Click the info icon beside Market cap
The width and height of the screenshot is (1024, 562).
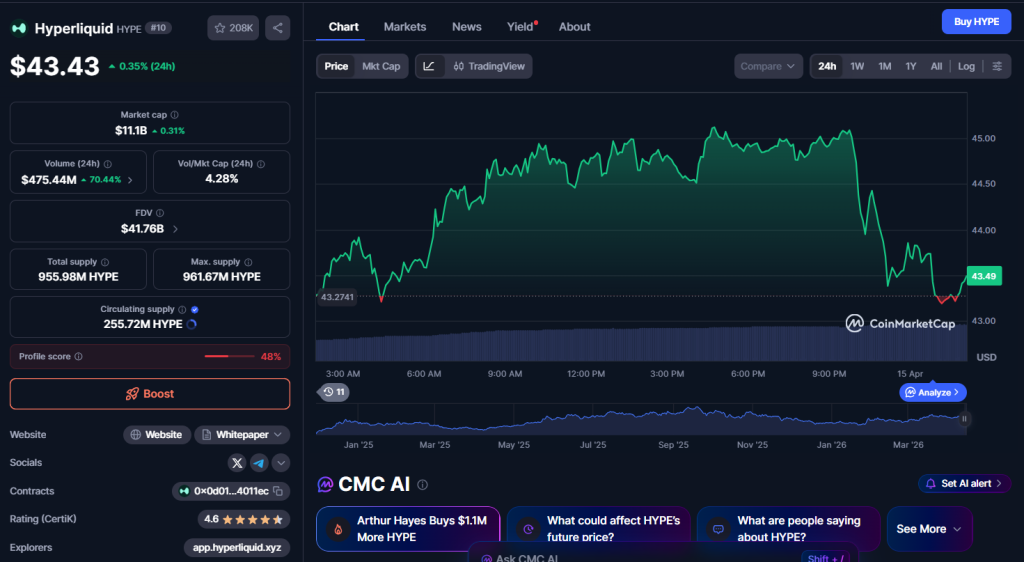point(174,115)
